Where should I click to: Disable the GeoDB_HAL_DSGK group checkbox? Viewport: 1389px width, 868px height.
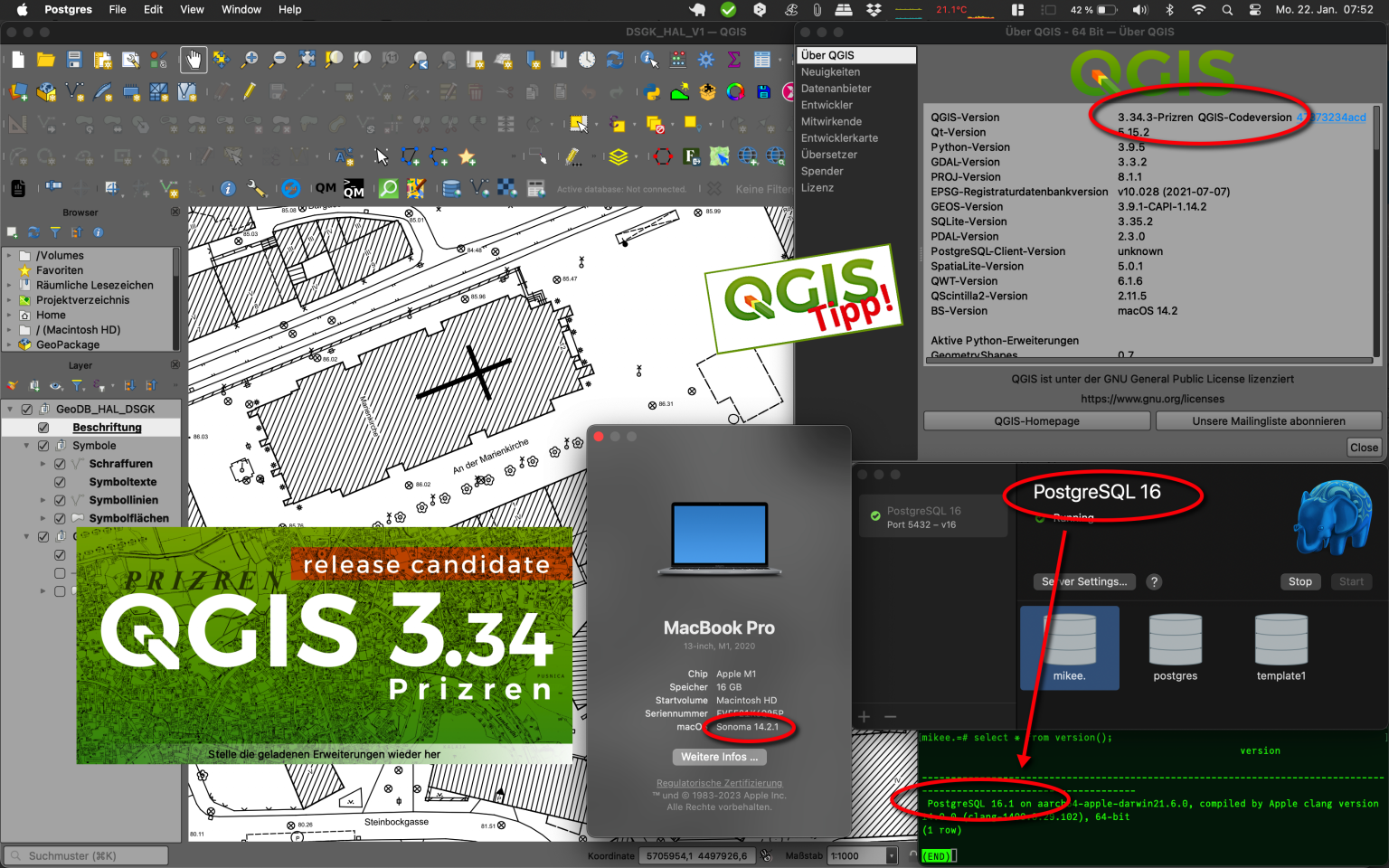tap(26, 409)
